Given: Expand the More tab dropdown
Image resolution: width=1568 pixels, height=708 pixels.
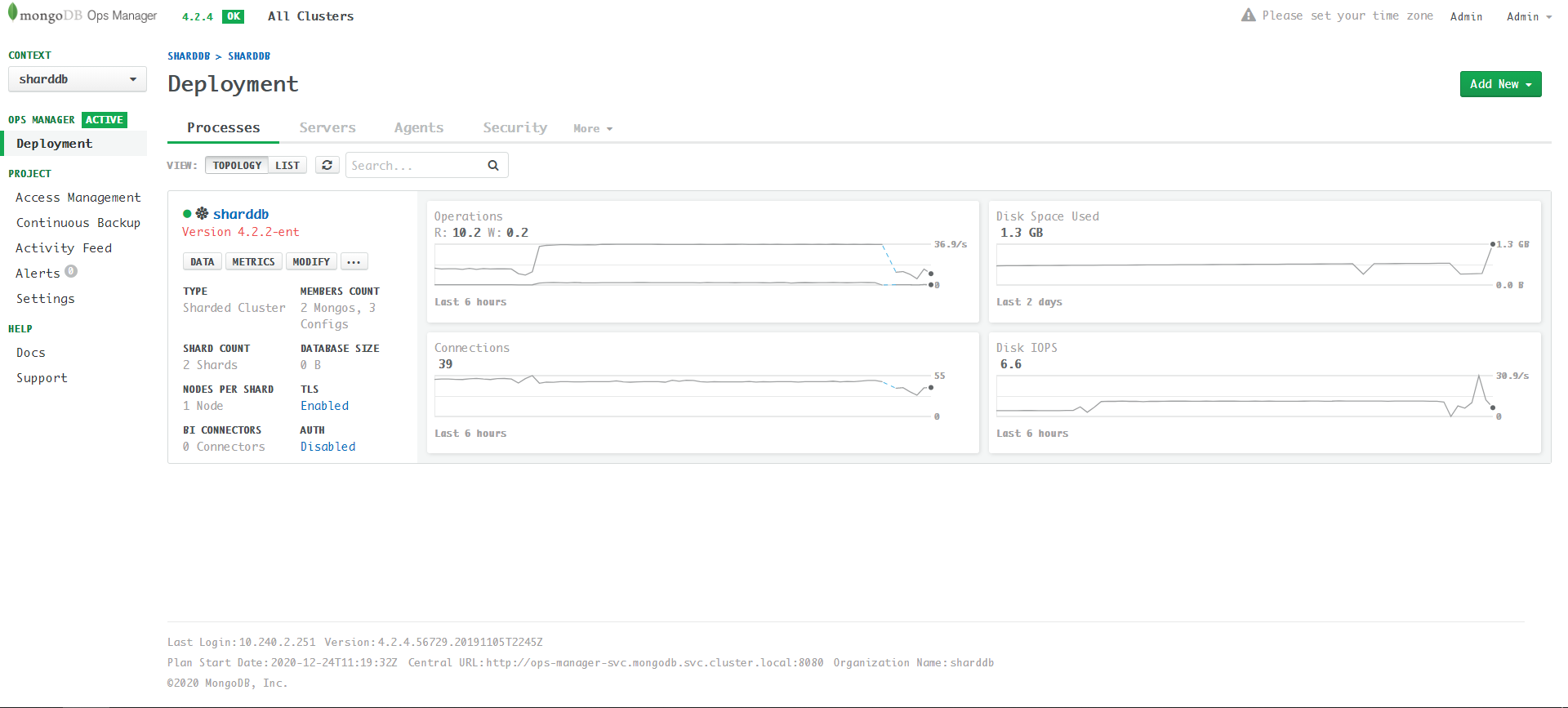Looking at the screenshot, I should (593, 128).
